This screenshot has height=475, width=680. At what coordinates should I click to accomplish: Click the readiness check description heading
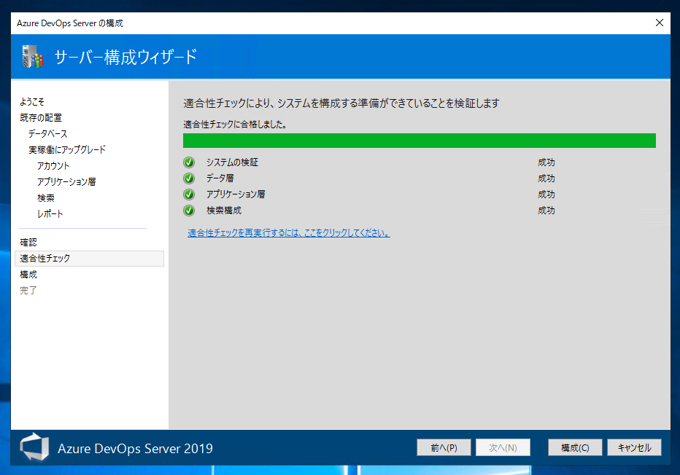point(341,103)
